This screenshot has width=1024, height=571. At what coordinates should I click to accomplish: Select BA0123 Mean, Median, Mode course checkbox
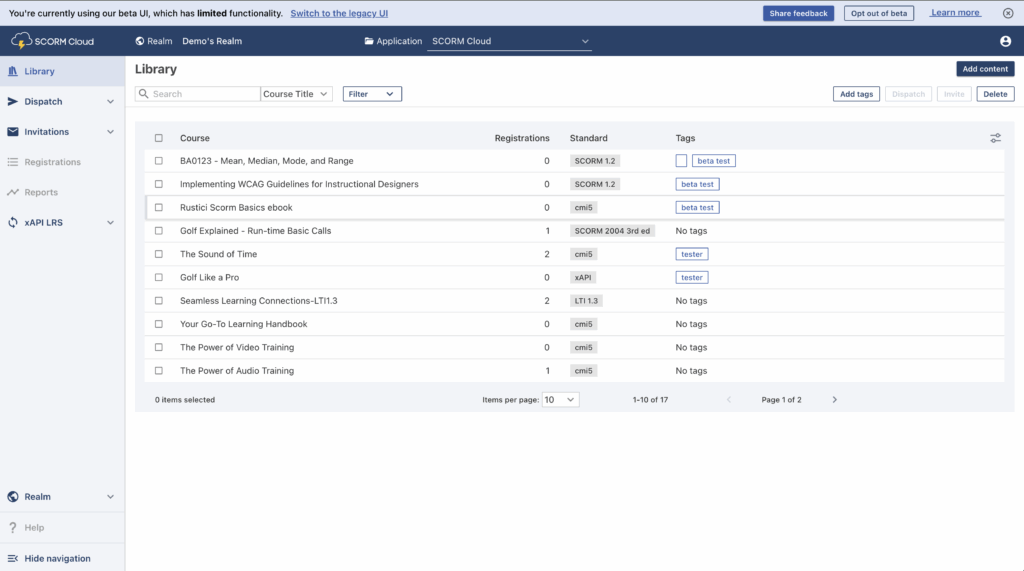pos(159,161)
